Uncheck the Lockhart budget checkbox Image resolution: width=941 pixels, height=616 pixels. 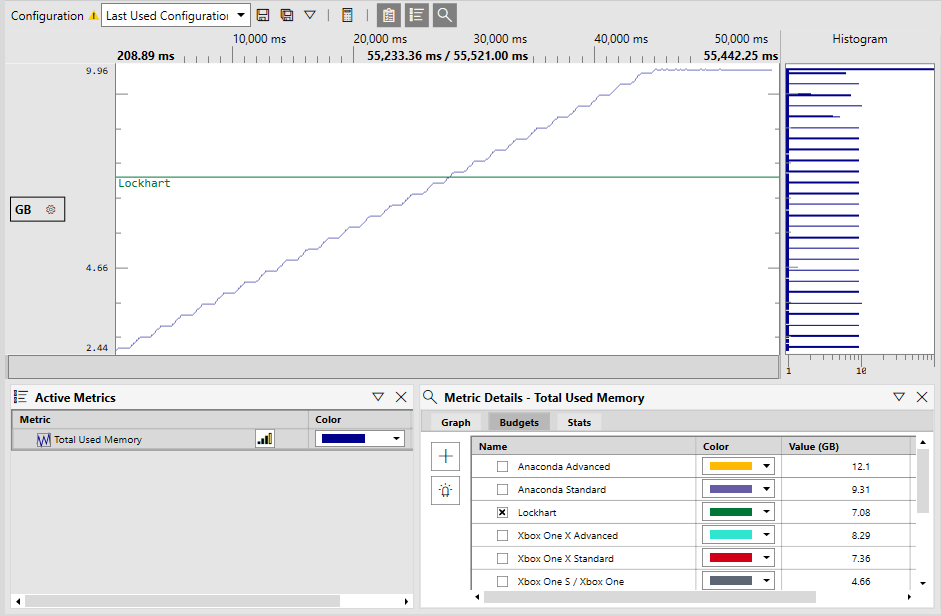pyautogui.click(x=502, y=512)
